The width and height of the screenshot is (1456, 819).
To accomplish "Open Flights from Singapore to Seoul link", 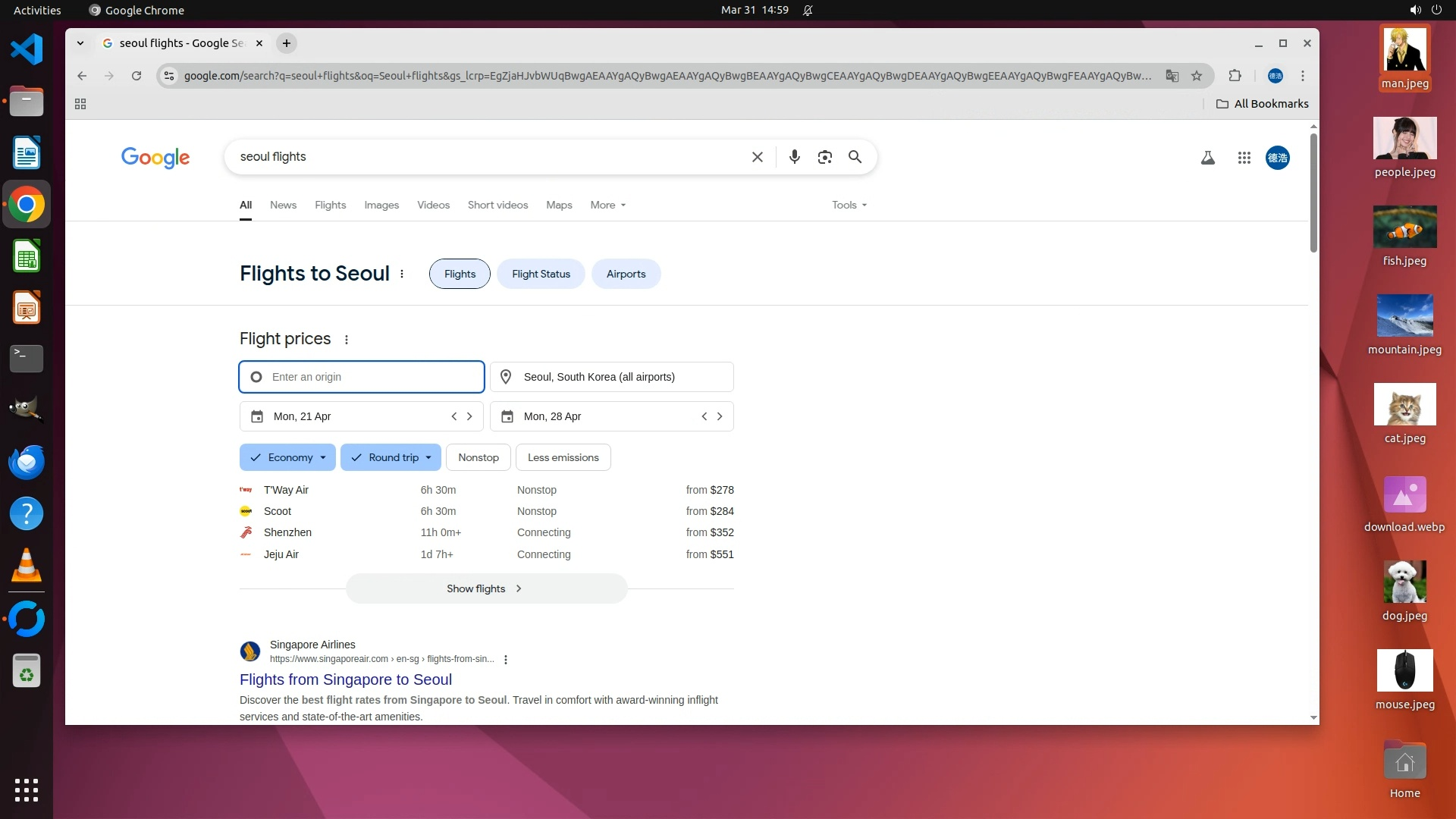I will click(x=345, y=679).
